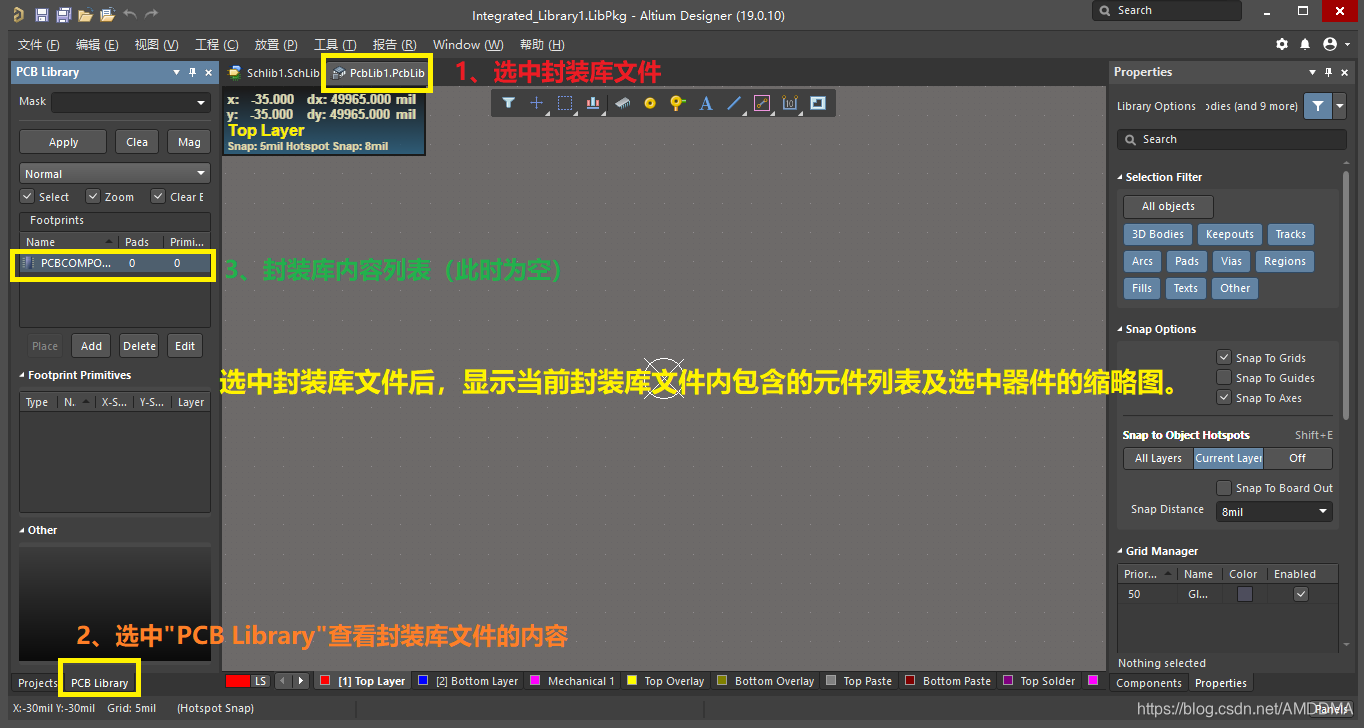Click the Place Pad tool icon
Image resolution: width=1364 pixels, height=728 pixels.
point(649,103)
